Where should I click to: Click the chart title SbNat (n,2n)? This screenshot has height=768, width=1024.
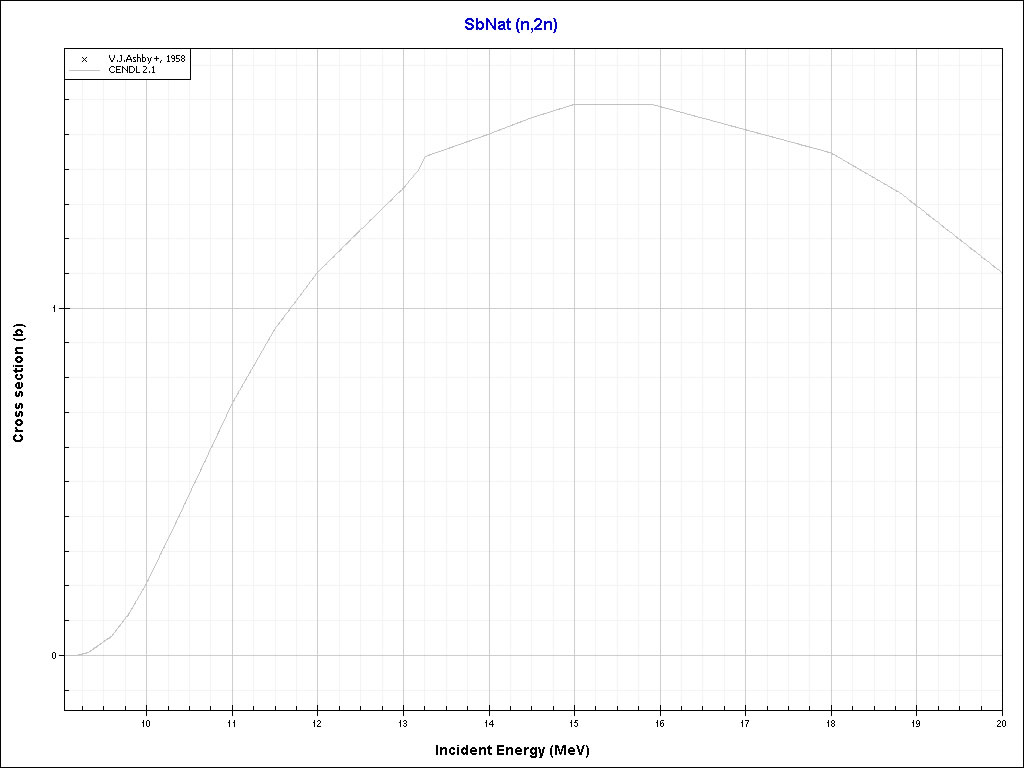[x=511, y=25]
